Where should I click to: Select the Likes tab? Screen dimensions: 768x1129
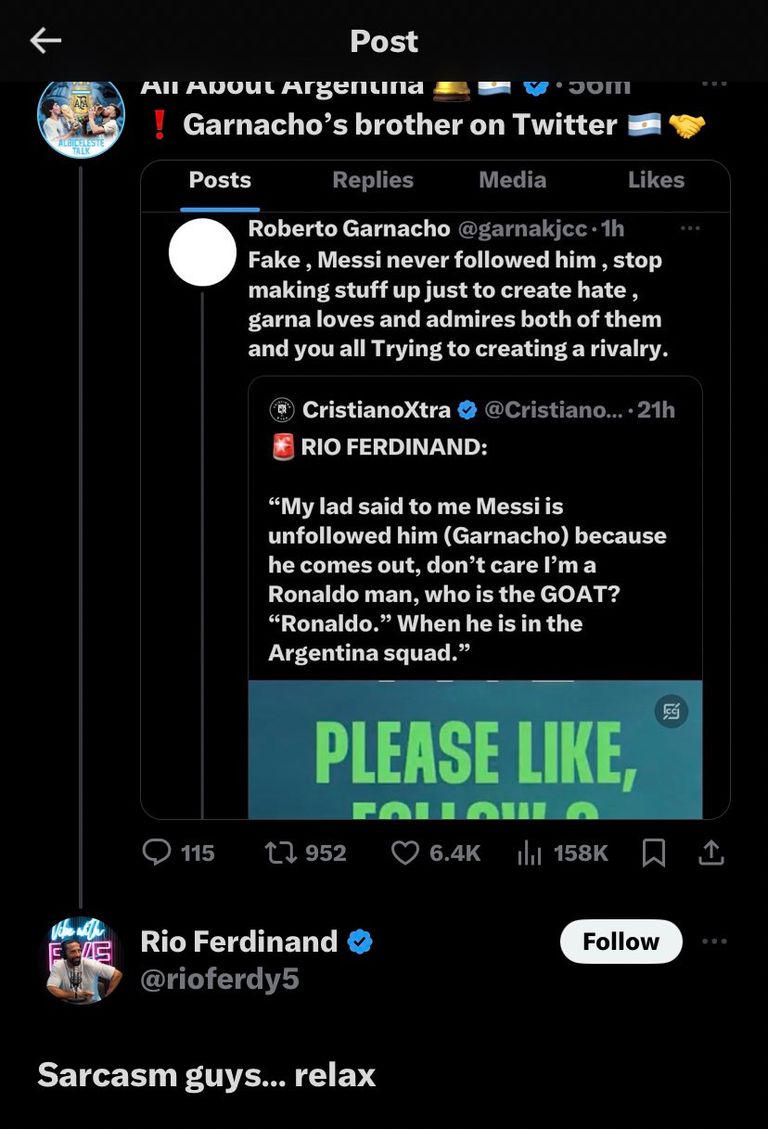pyautogui.click(x=656, y=180)
